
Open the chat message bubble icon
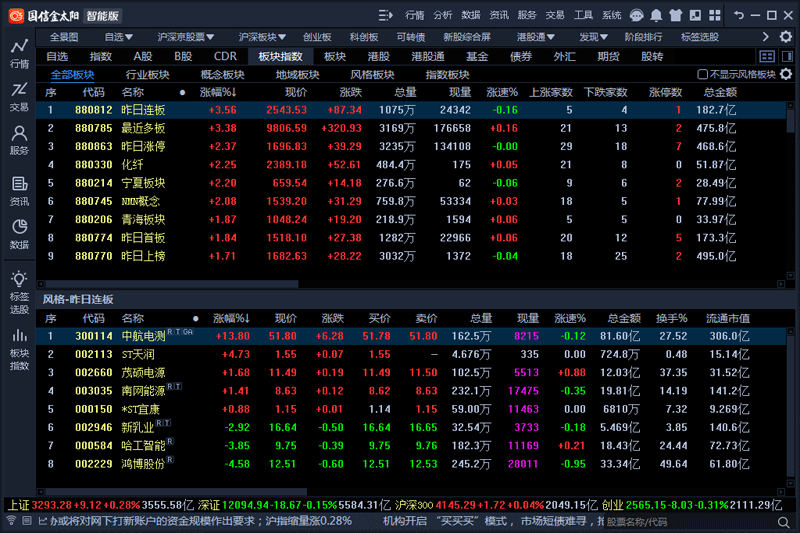(x=633, y=15)
